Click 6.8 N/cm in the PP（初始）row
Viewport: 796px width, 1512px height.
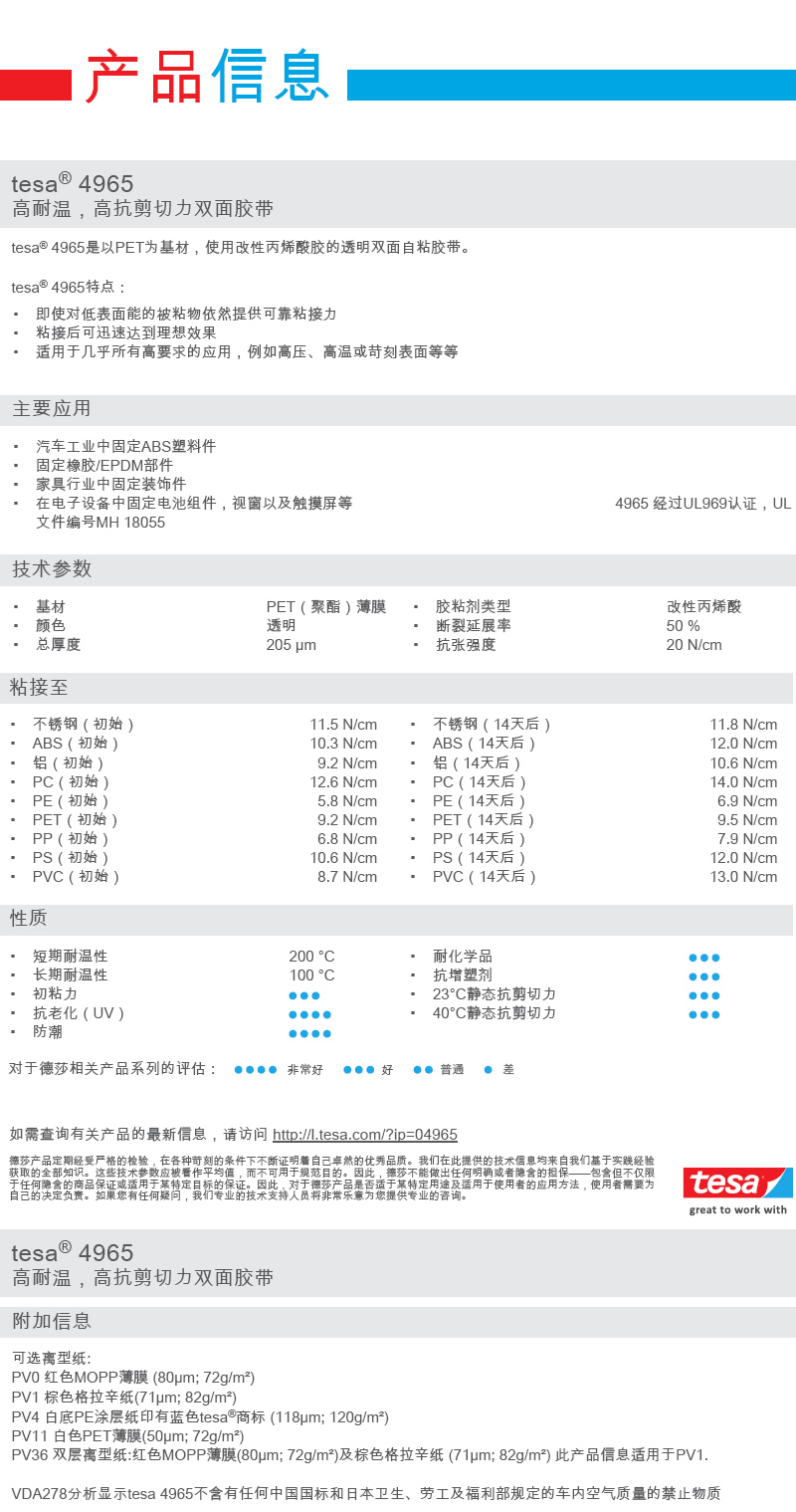point(347,838)
